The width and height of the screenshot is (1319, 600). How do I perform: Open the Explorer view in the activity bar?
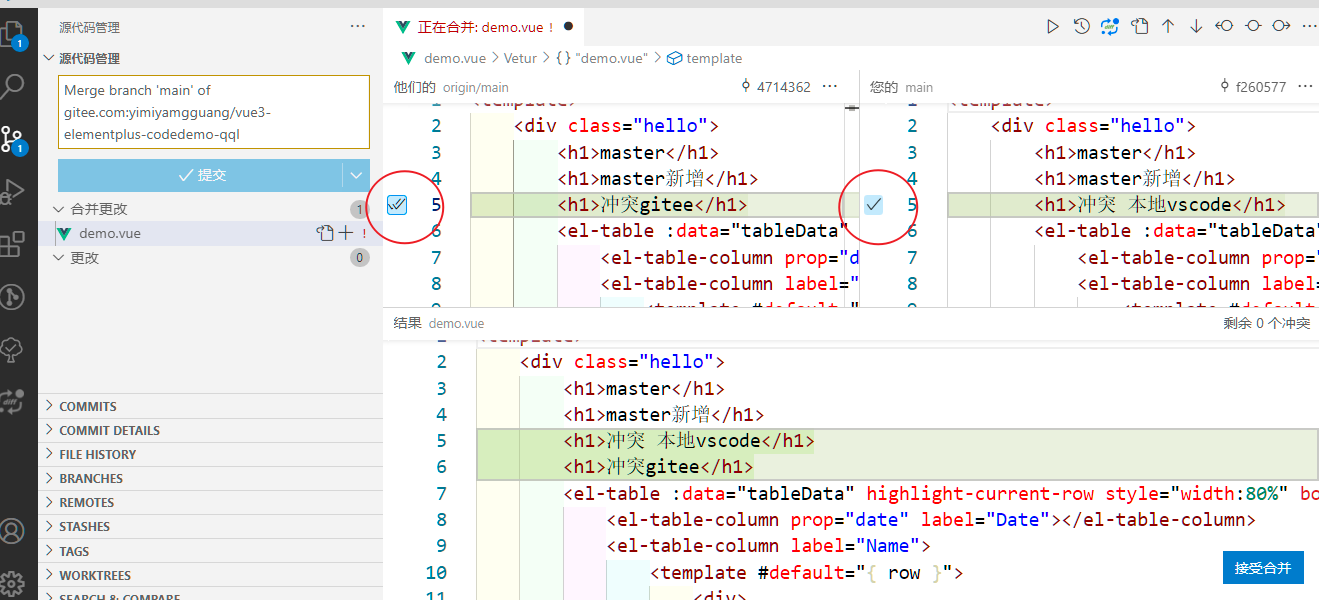click(x=13, y=34)
